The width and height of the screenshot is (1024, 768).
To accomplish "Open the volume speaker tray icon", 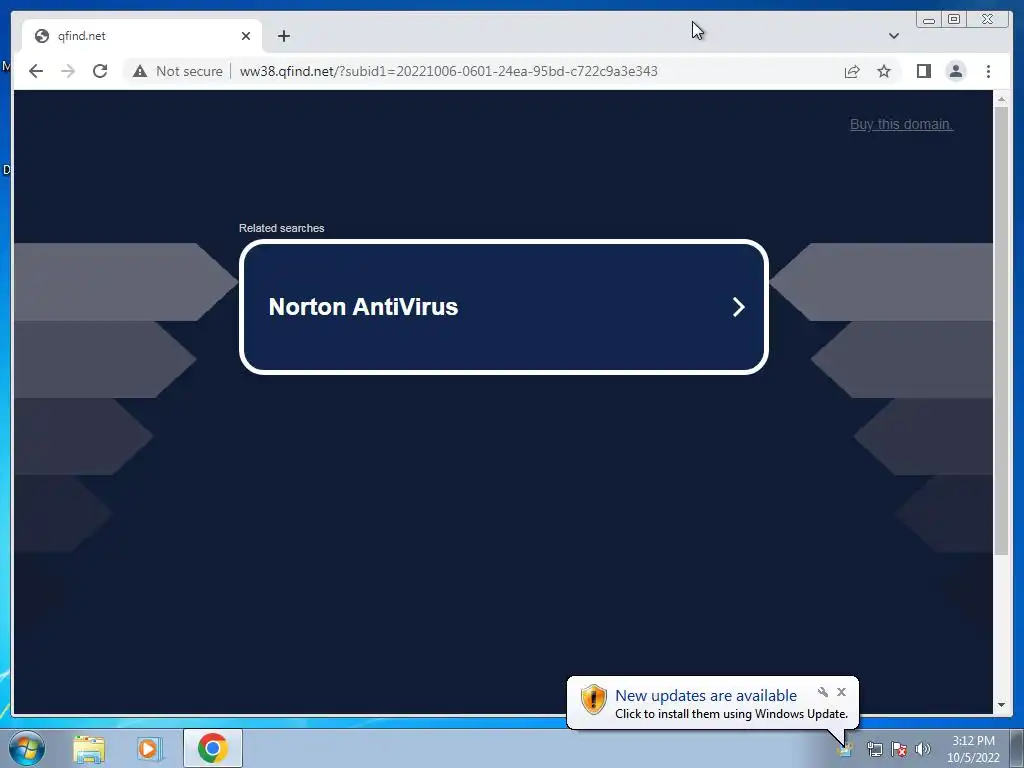I will [x=923, y=749].
